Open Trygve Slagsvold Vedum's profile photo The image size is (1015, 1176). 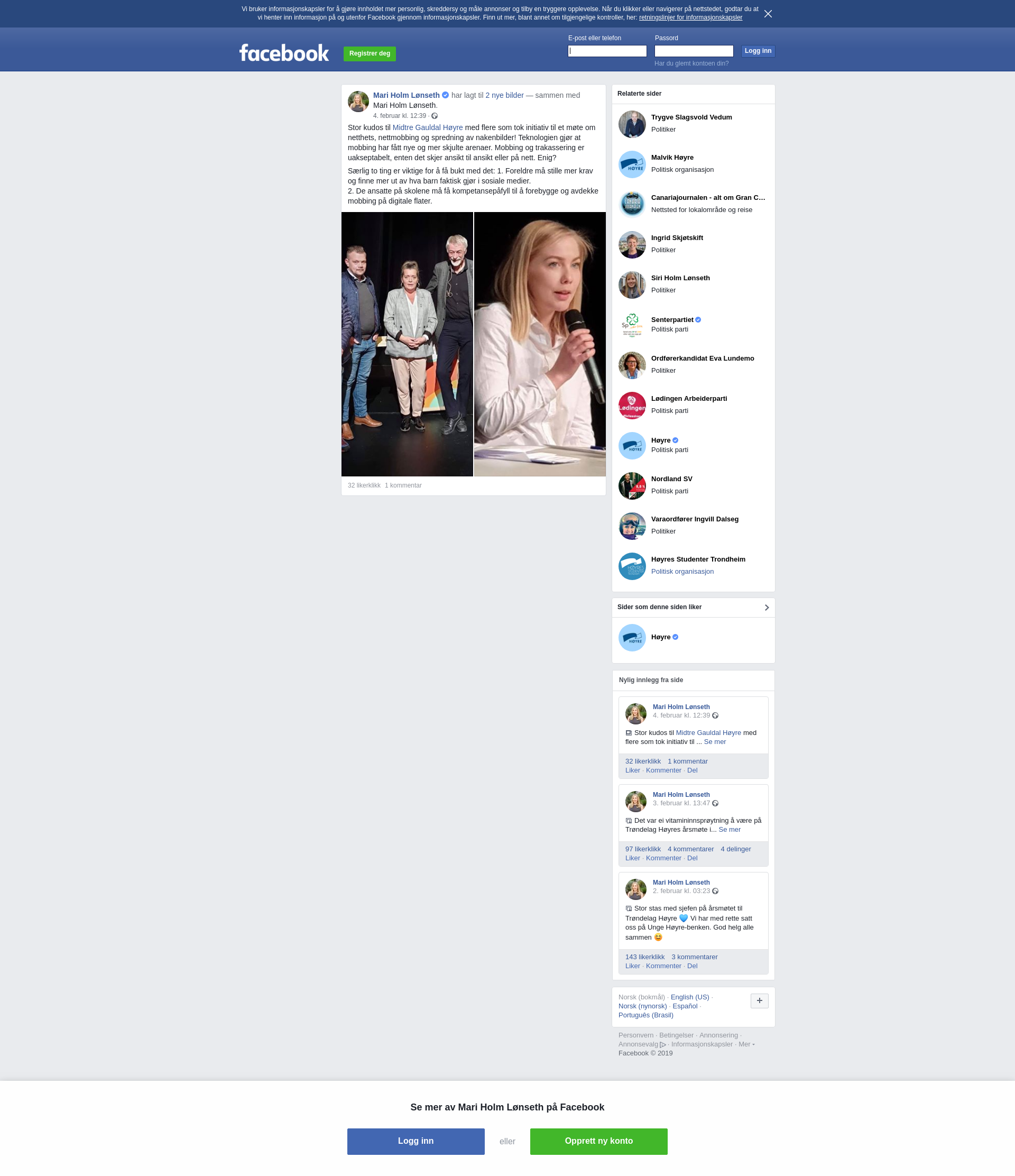pos(632,124)
